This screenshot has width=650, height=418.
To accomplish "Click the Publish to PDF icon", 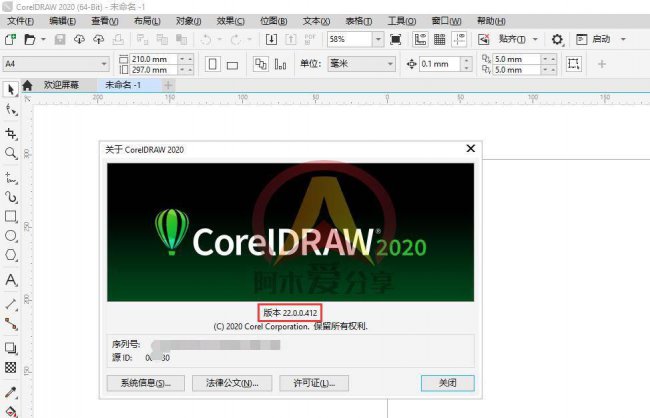I will tap(310, 39).
